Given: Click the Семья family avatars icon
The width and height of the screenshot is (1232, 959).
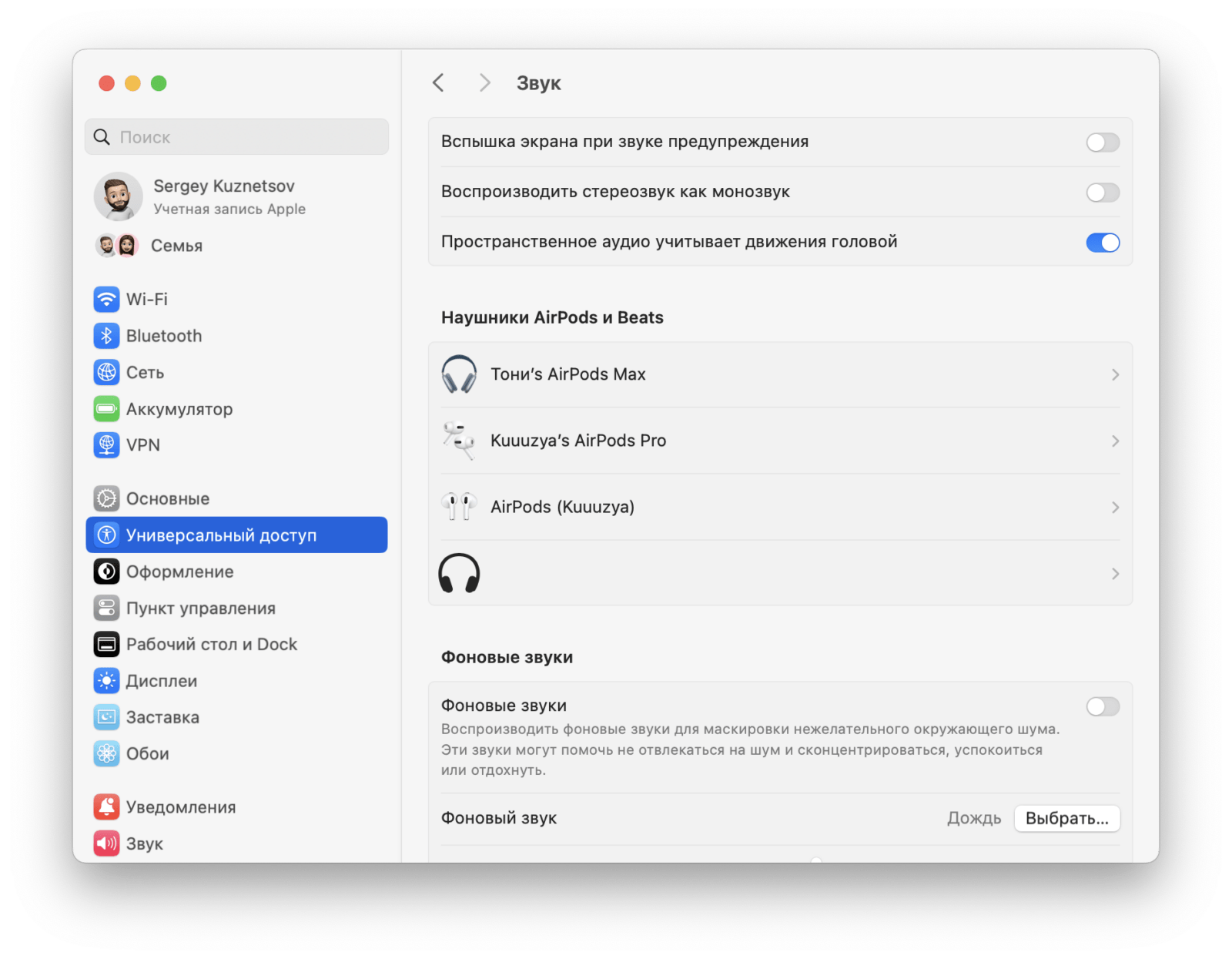Looking at the screenshot, I should pyautogui.click(x=116, y=246).
